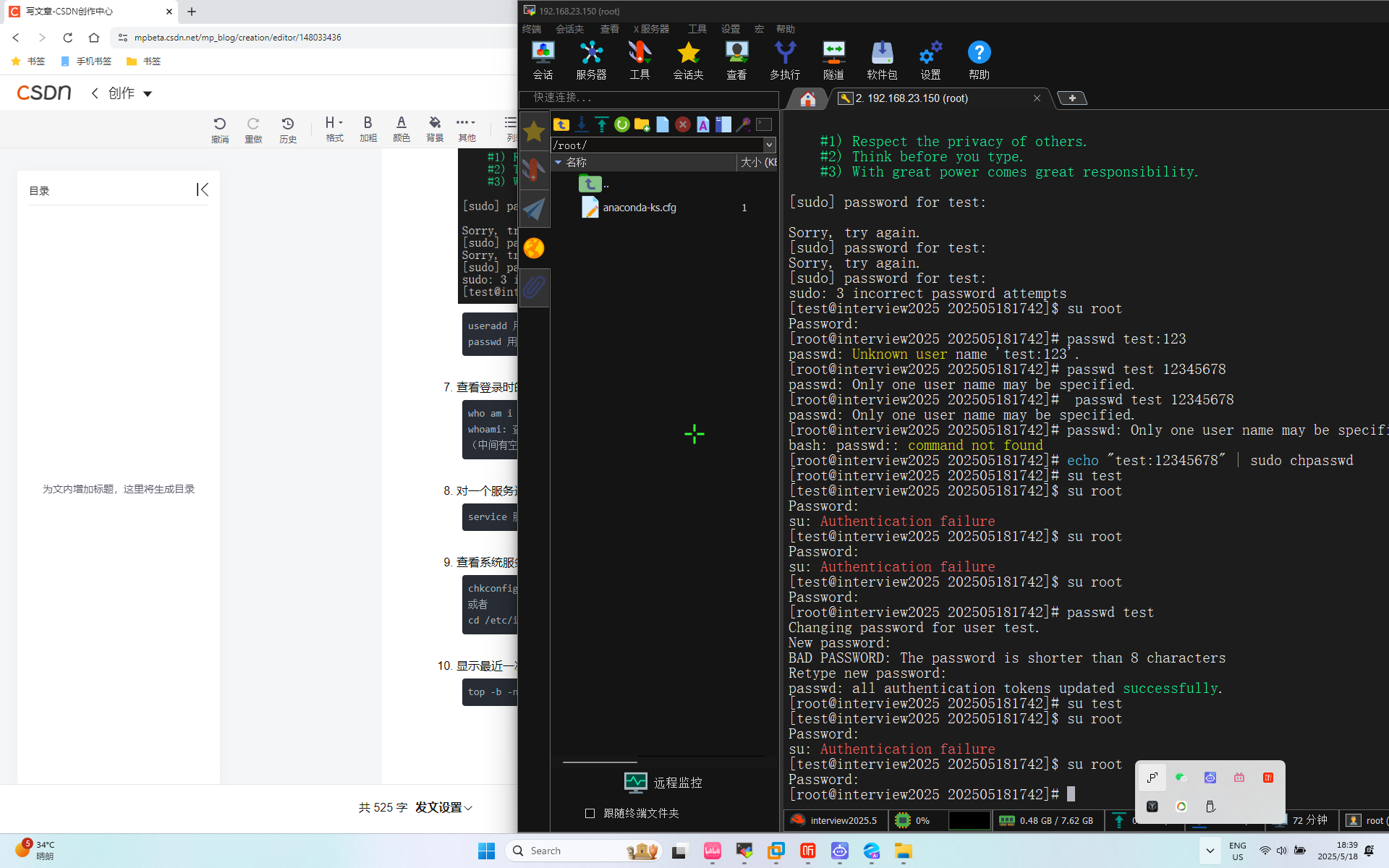Click the new folder icon in SFTP toolbar
Screen dimensions: 1389x868
(x=642, y=124)
